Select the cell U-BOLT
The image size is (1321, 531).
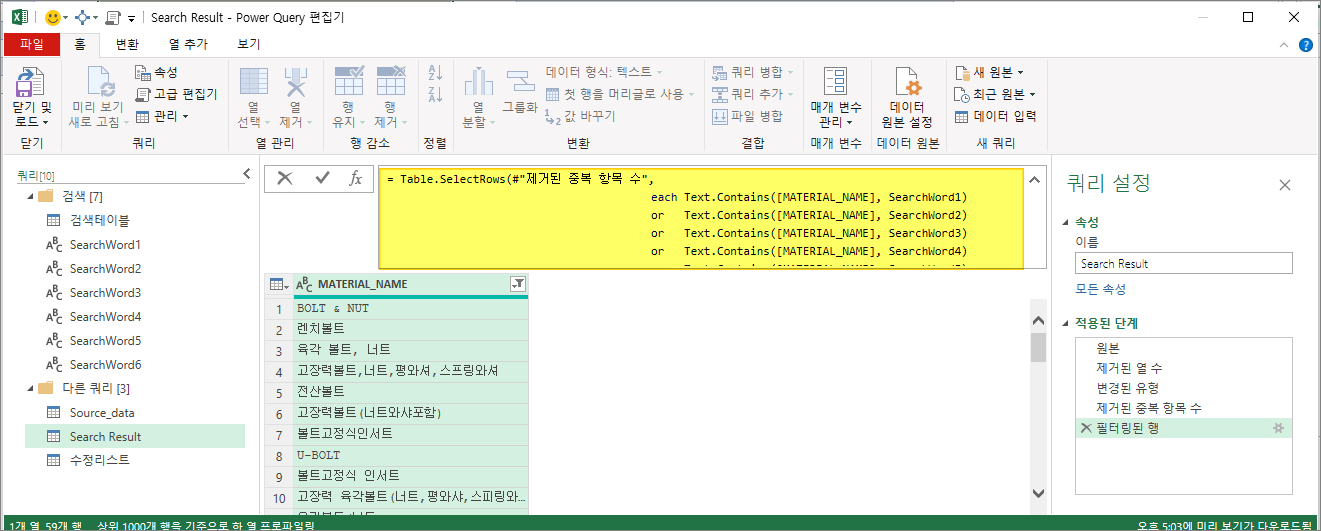coord(410,455)
